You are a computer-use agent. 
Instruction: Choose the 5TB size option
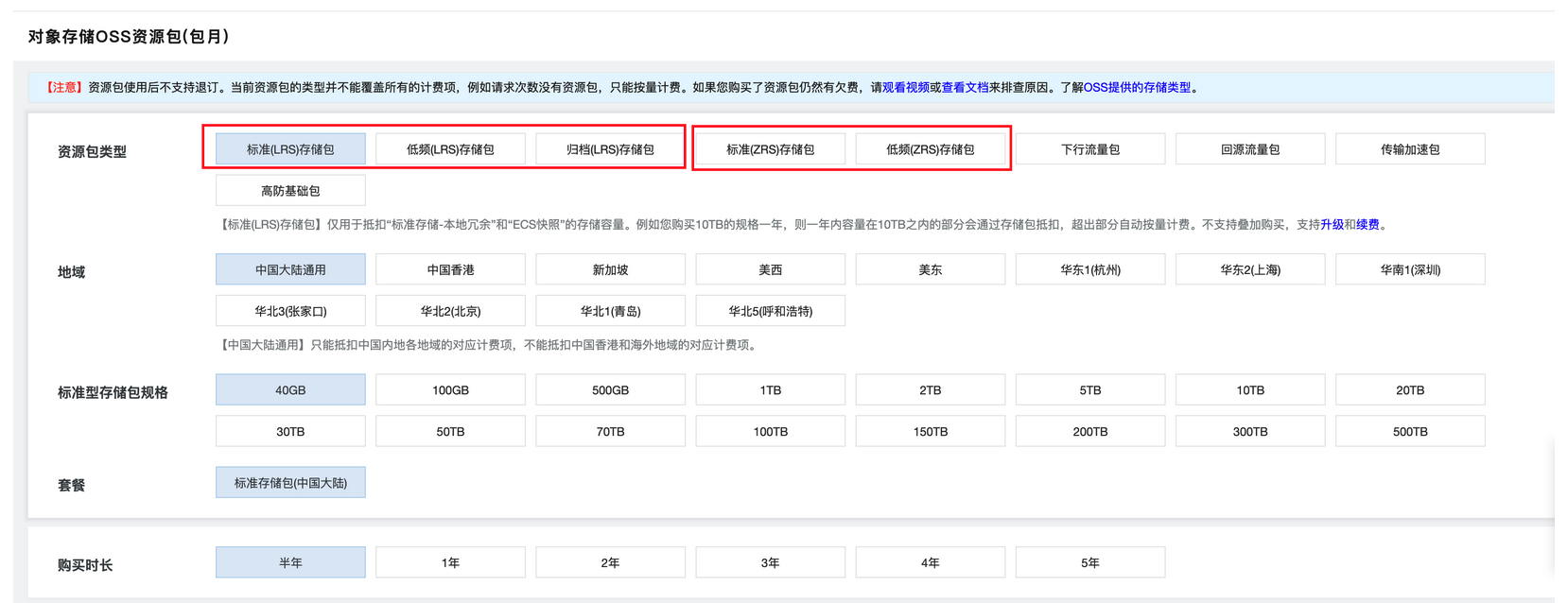click(x=1090, y=389)
